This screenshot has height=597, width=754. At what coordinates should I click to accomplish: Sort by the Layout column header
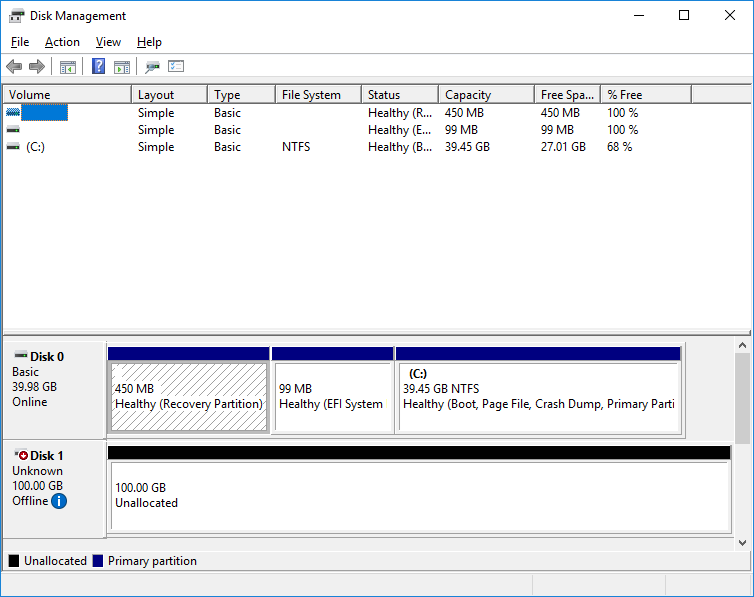coord(170,95)
